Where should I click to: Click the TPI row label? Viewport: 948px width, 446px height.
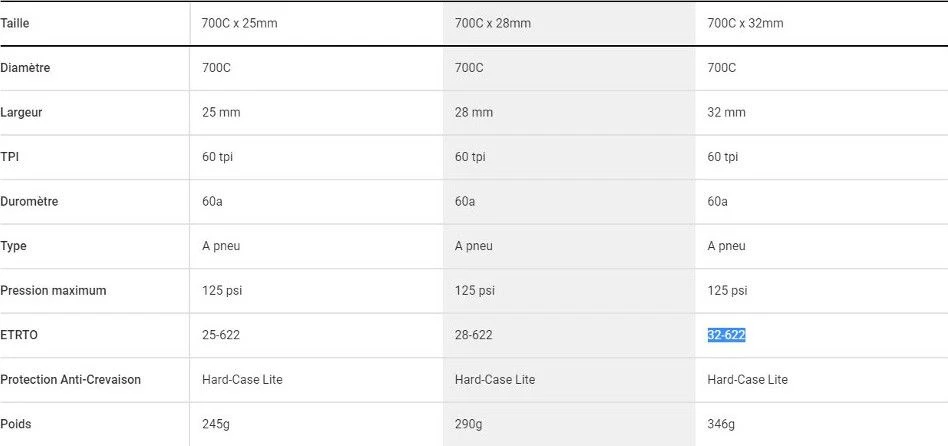tap(10, 157)
